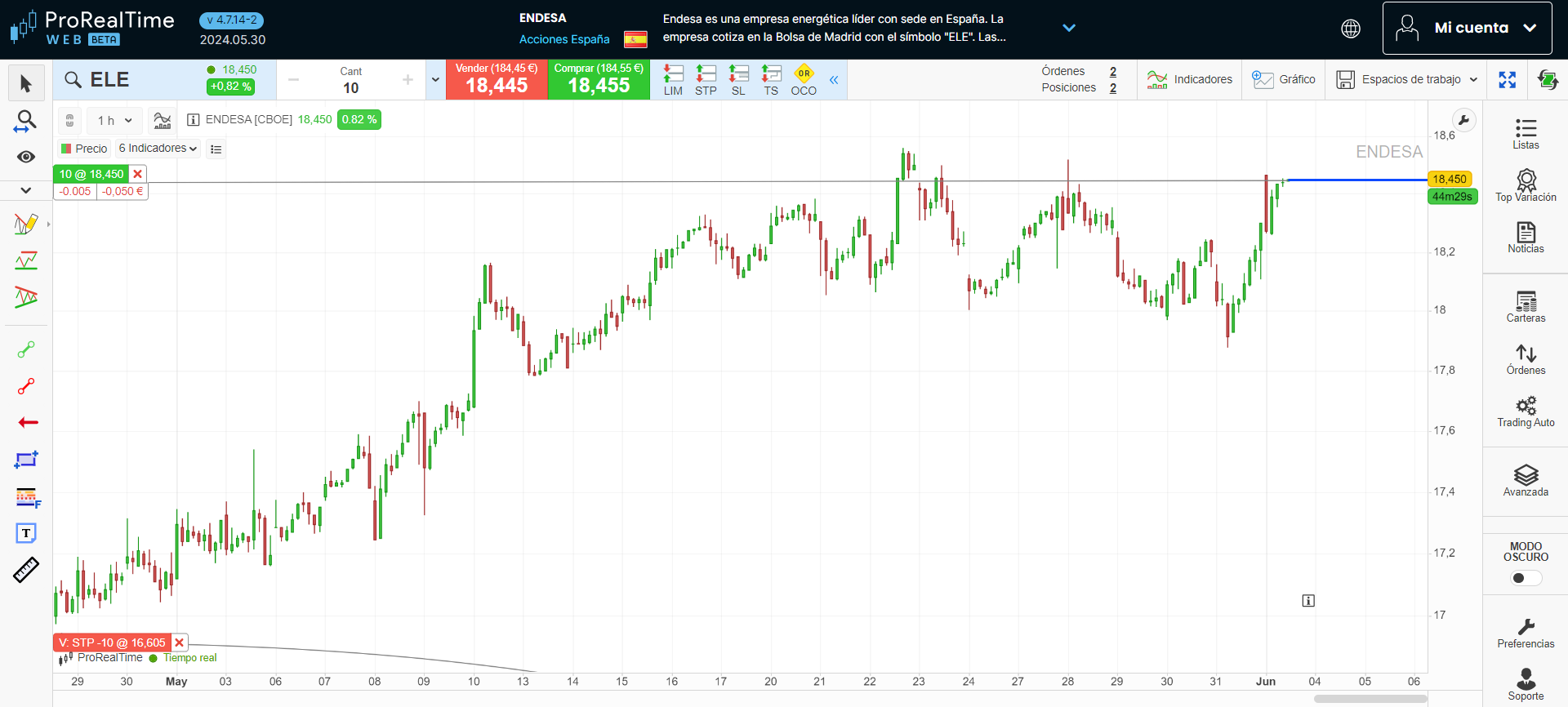This screenshot has width=1568, height=707.
Task: Select the OCO order icon
Action: click(804, 80)
